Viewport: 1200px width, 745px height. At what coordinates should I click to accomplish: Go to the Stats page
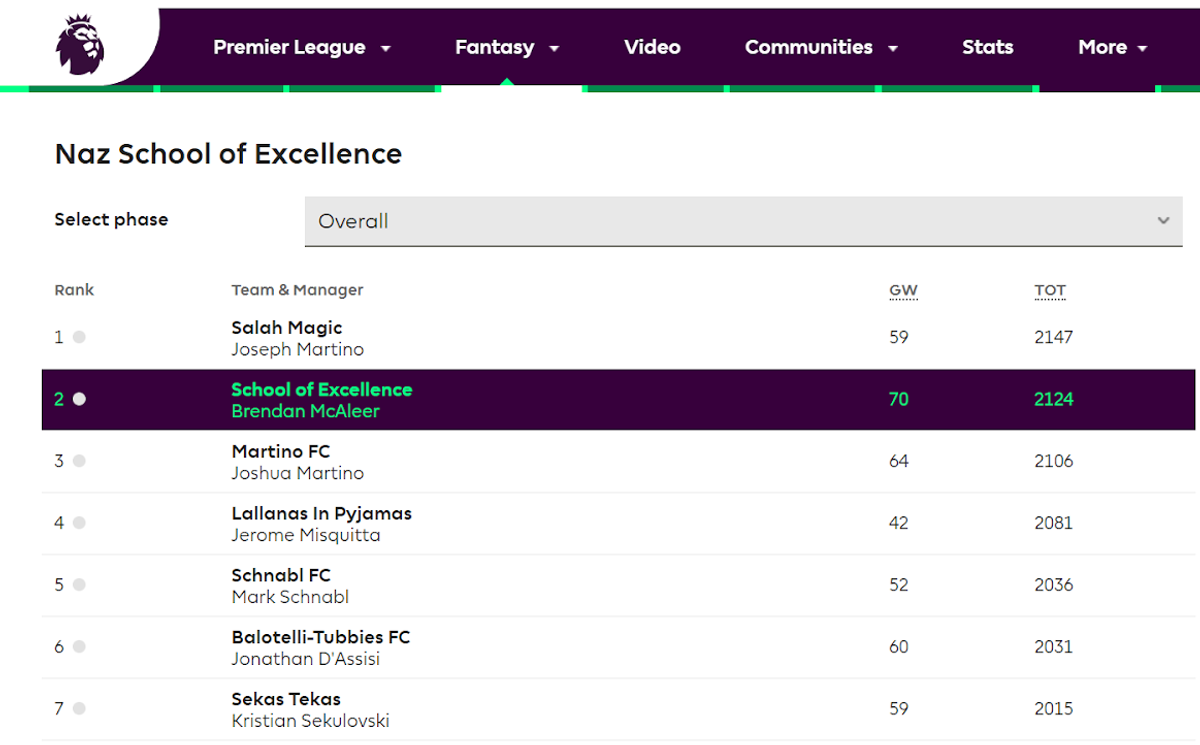(987, 47)
